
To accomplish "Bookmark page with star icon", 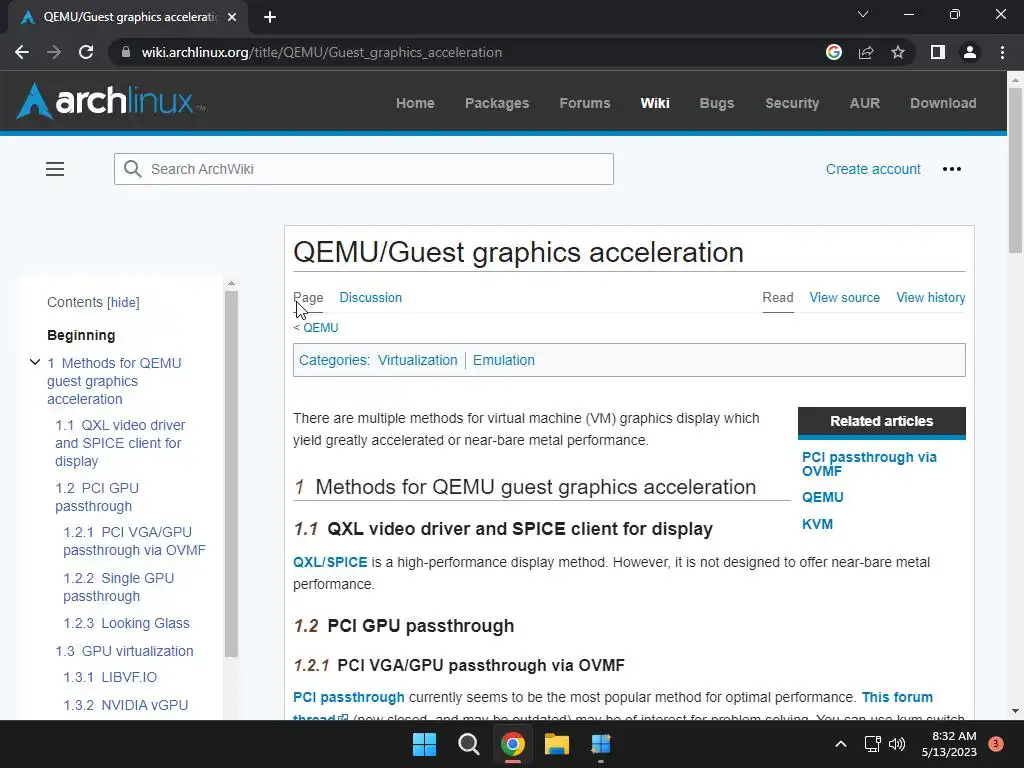I will point(898,52).
